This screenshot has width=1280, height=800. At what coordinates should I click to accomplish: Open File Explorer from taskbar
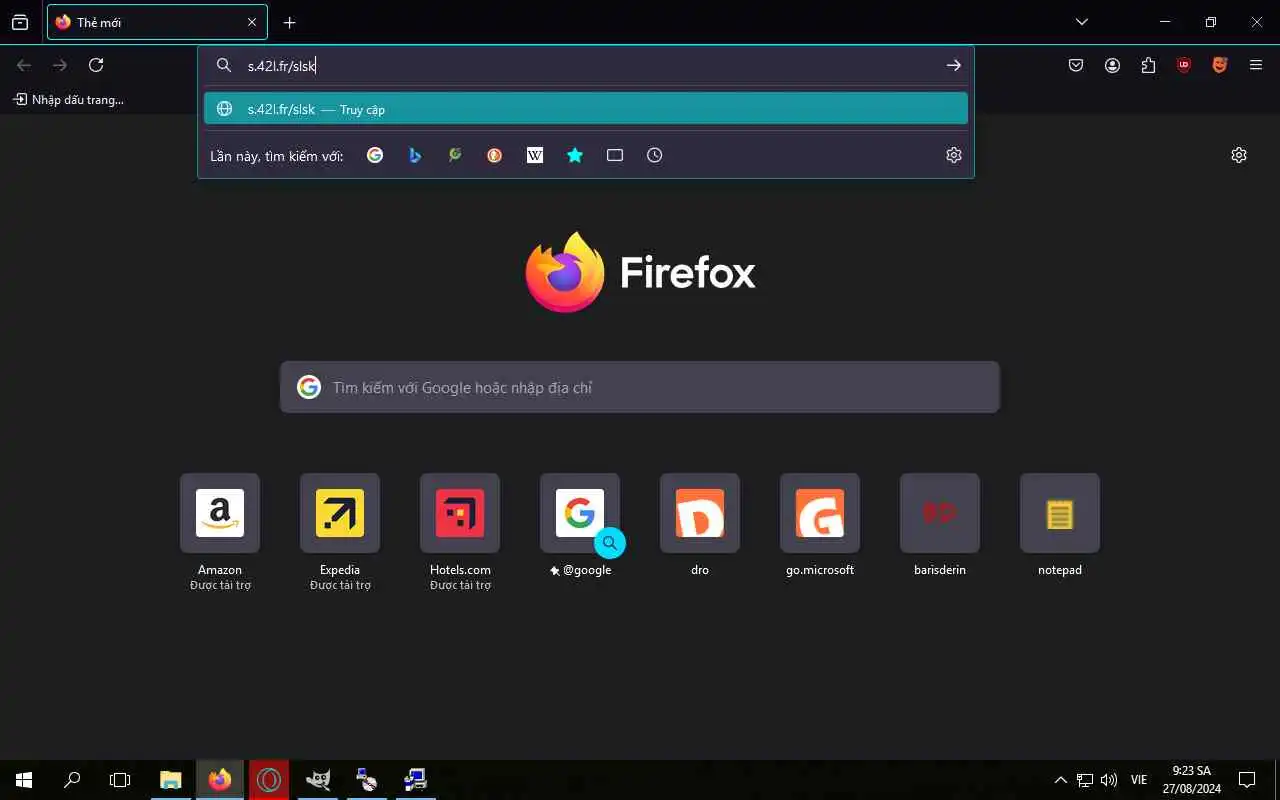click(171, 780)
